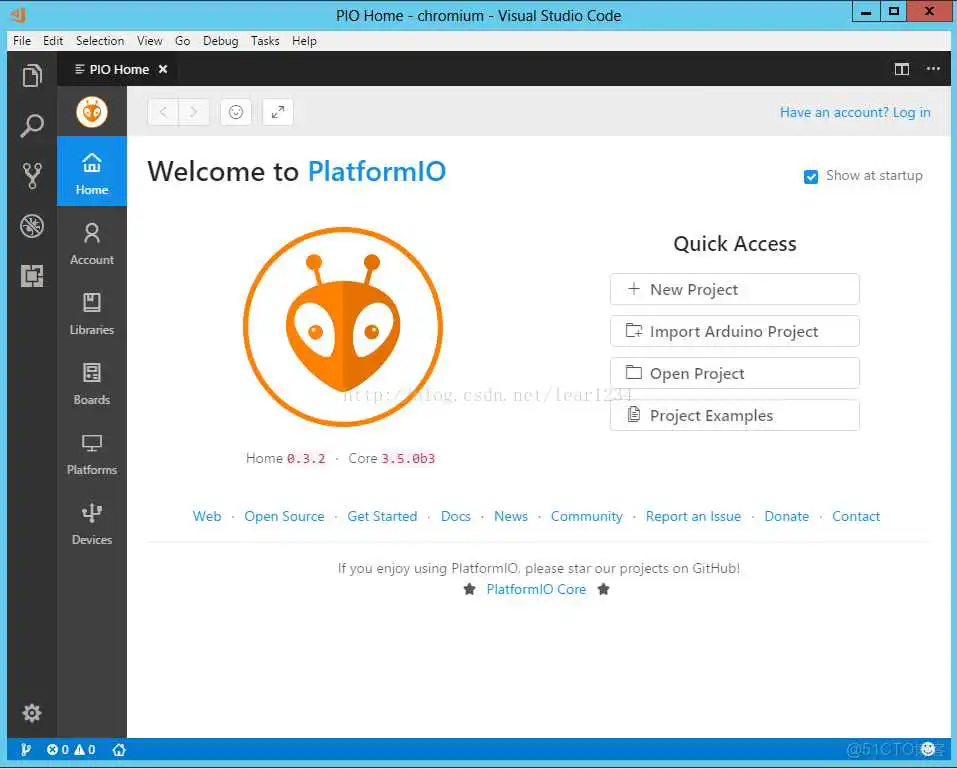Open the Debug menu
The image size is (957, 769).
[220, 41]
